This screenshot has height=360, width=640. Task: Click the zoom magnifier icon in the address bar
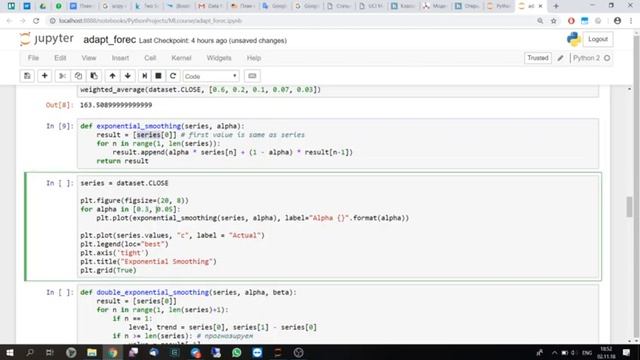(540, 21)
